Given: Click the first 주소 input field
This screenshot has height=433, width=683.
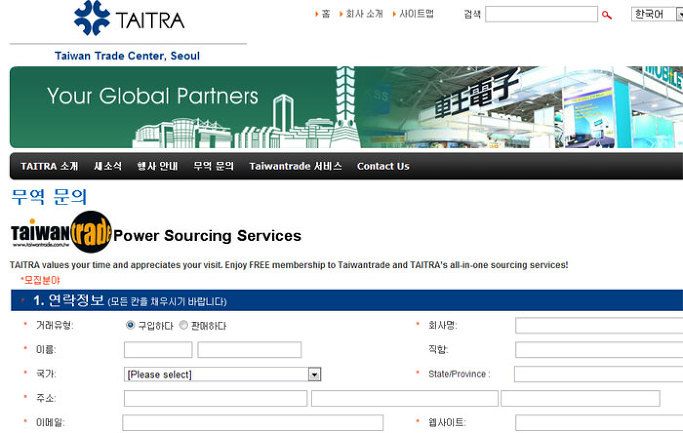Looking at the screenshot, I should pyautogui.click(x=216, y=399).
